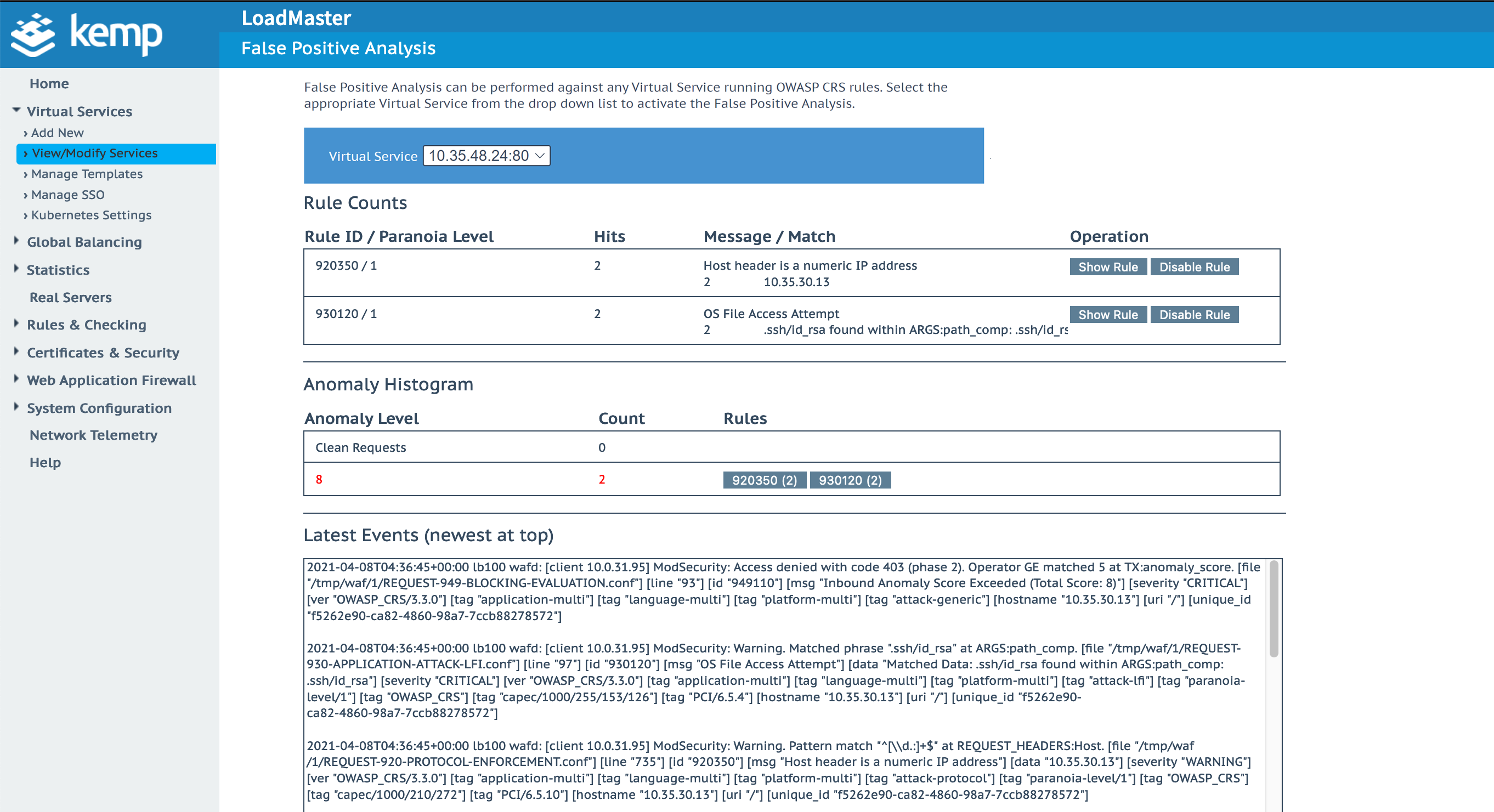
Task: Open Kubernetes Settings
Action: click(91, 215)
